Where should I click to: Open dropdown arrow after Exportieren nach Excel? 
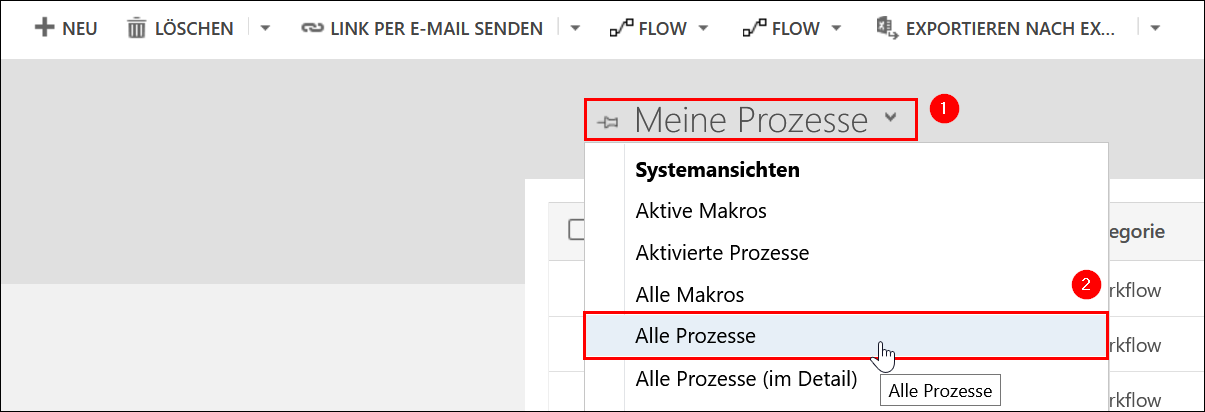1155,28
